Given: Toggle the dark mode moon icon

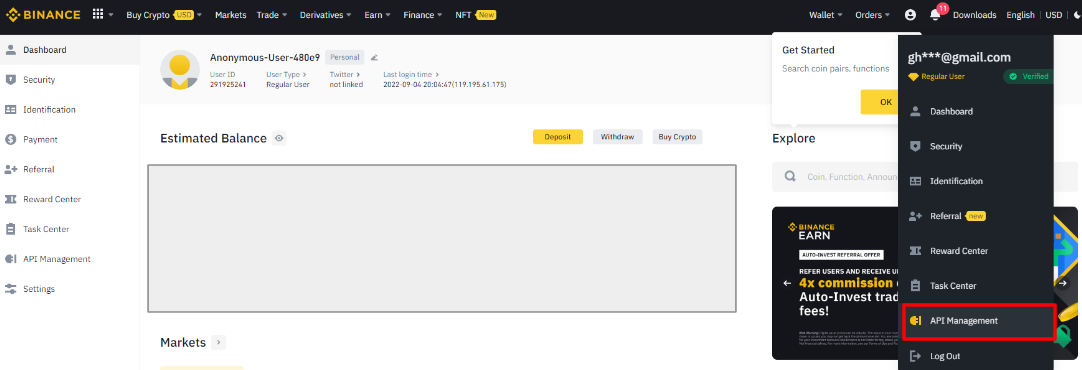Looking at the screenshot, I should point(1077,14).
